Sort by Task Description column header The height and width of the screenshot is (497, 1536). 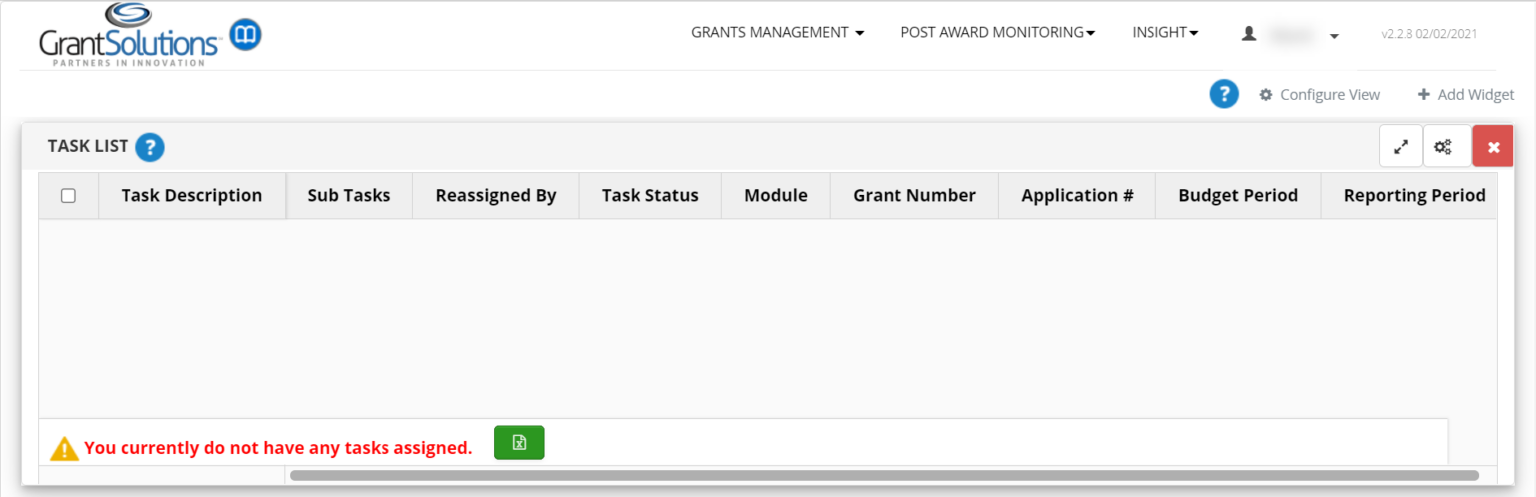tap(191, 195)
